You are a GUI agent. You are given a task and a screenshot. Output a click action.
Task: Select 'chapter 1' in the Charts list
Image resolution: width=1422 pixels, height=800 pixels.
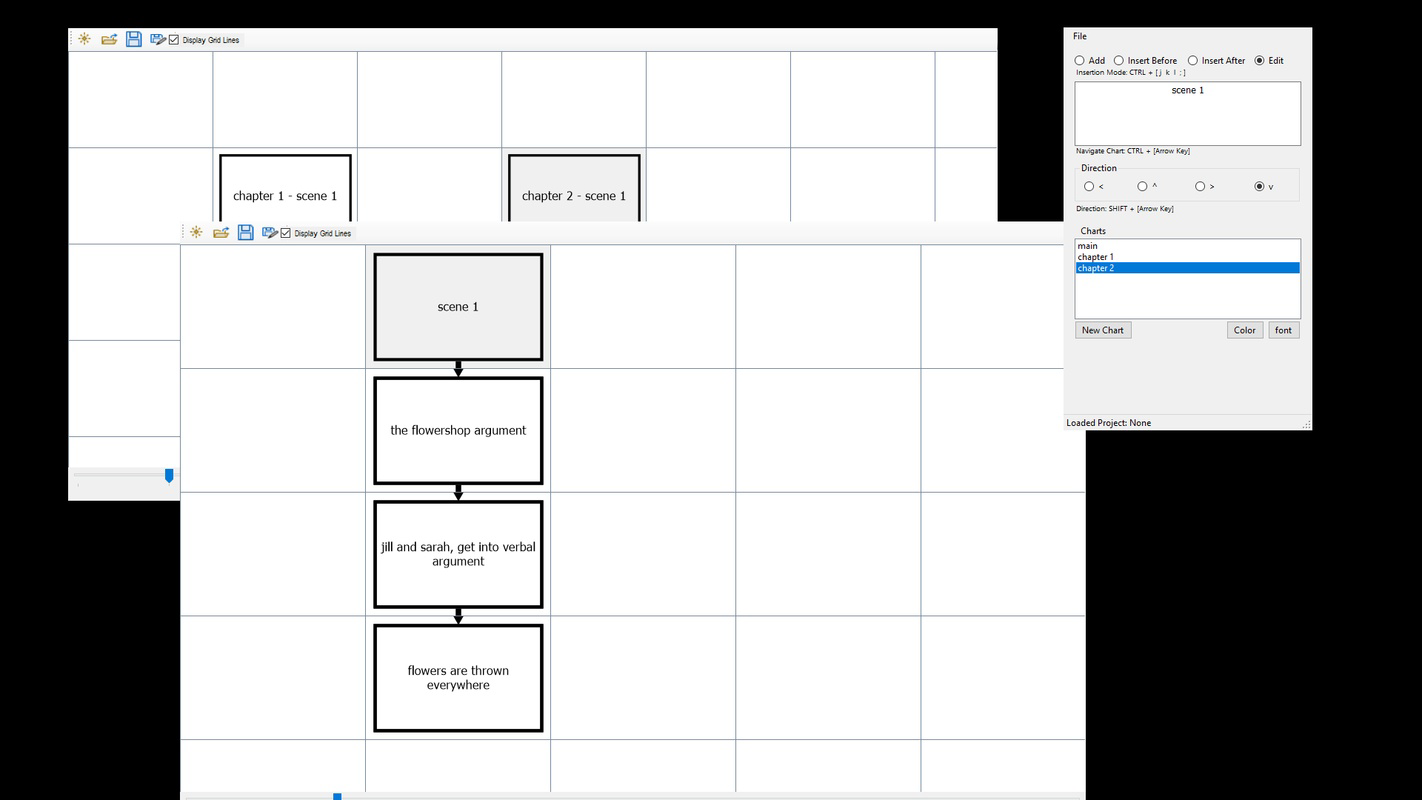(x=1188, y=257)
